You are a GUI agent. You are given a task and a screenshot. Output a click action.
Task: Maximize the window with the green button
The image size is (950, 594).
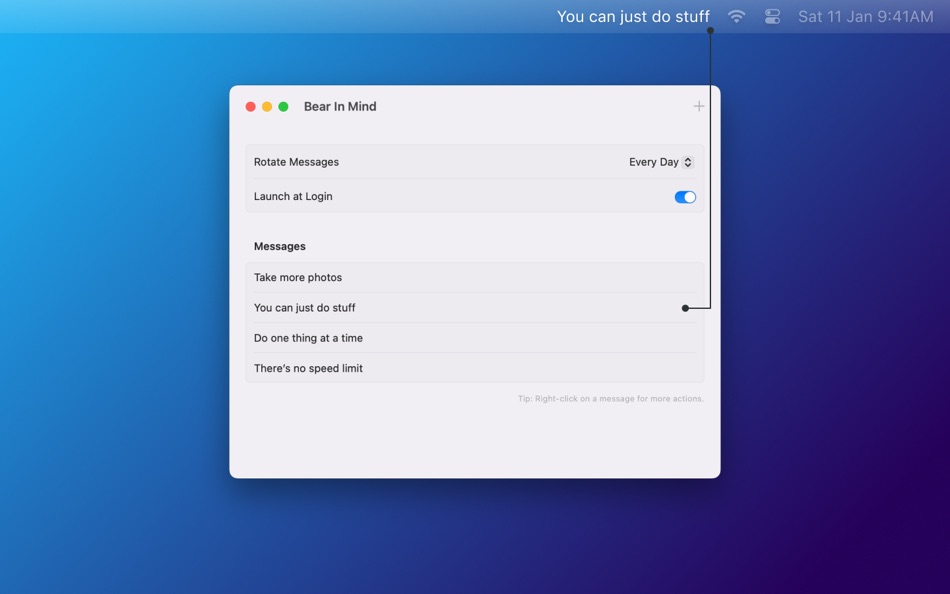point(283,107)
